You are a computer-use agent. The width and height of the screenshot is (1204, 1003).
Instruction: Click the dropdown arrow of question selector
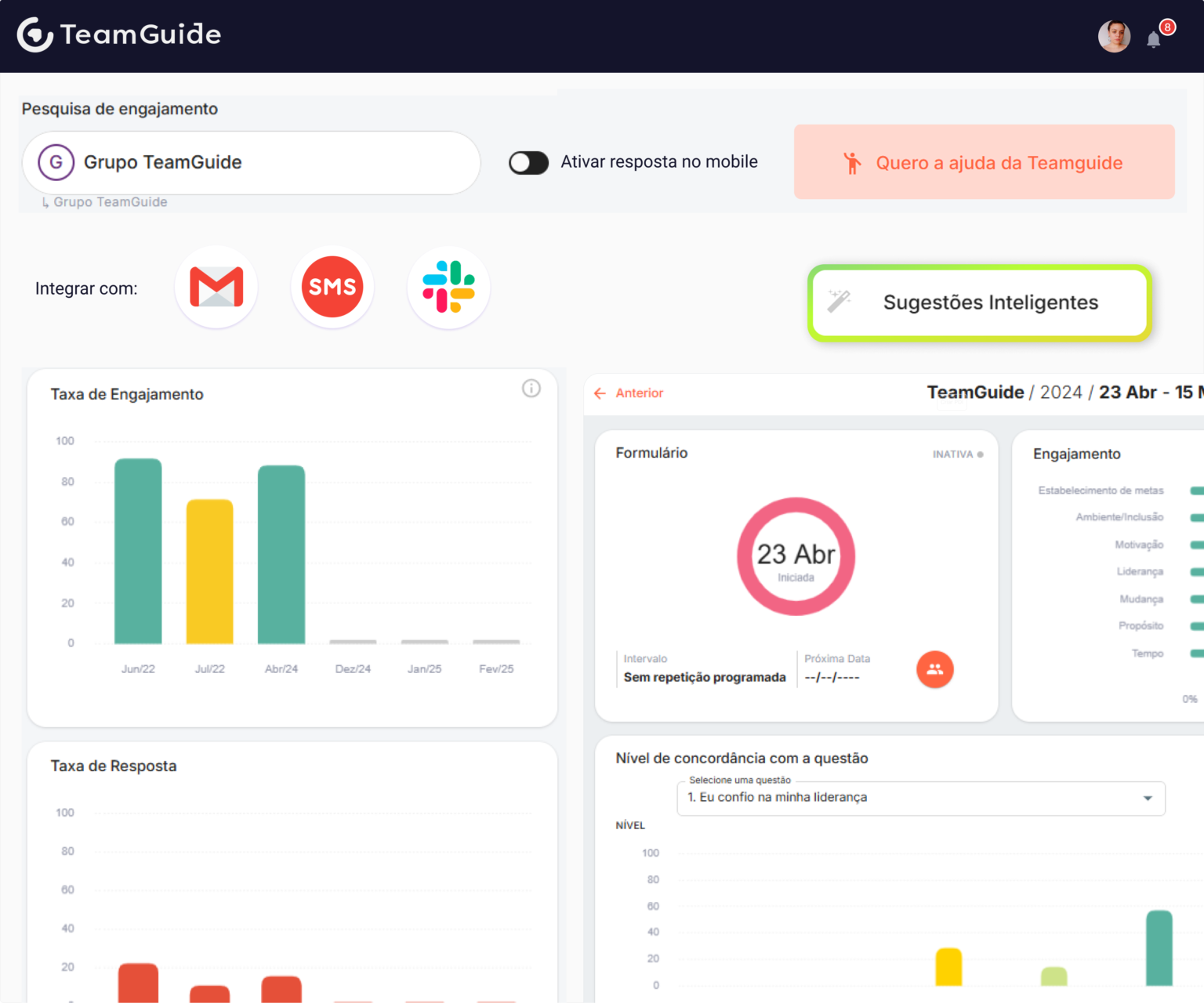[1148, 798]
